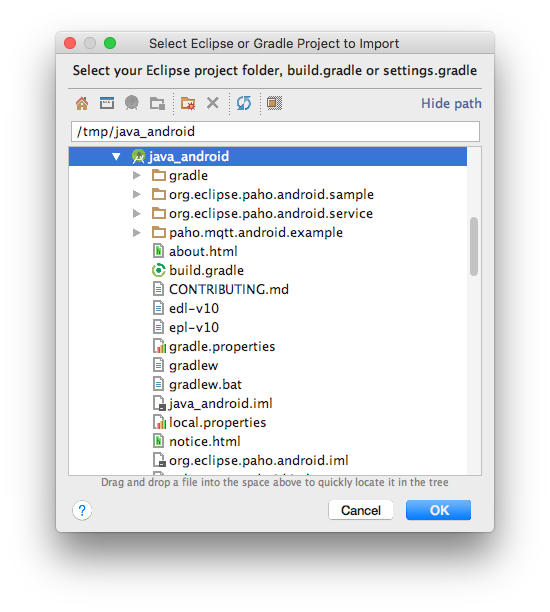Expand the org.eclipse.paho.android.sample folder
The image size is (550, 612).
(x=137, y=194)
